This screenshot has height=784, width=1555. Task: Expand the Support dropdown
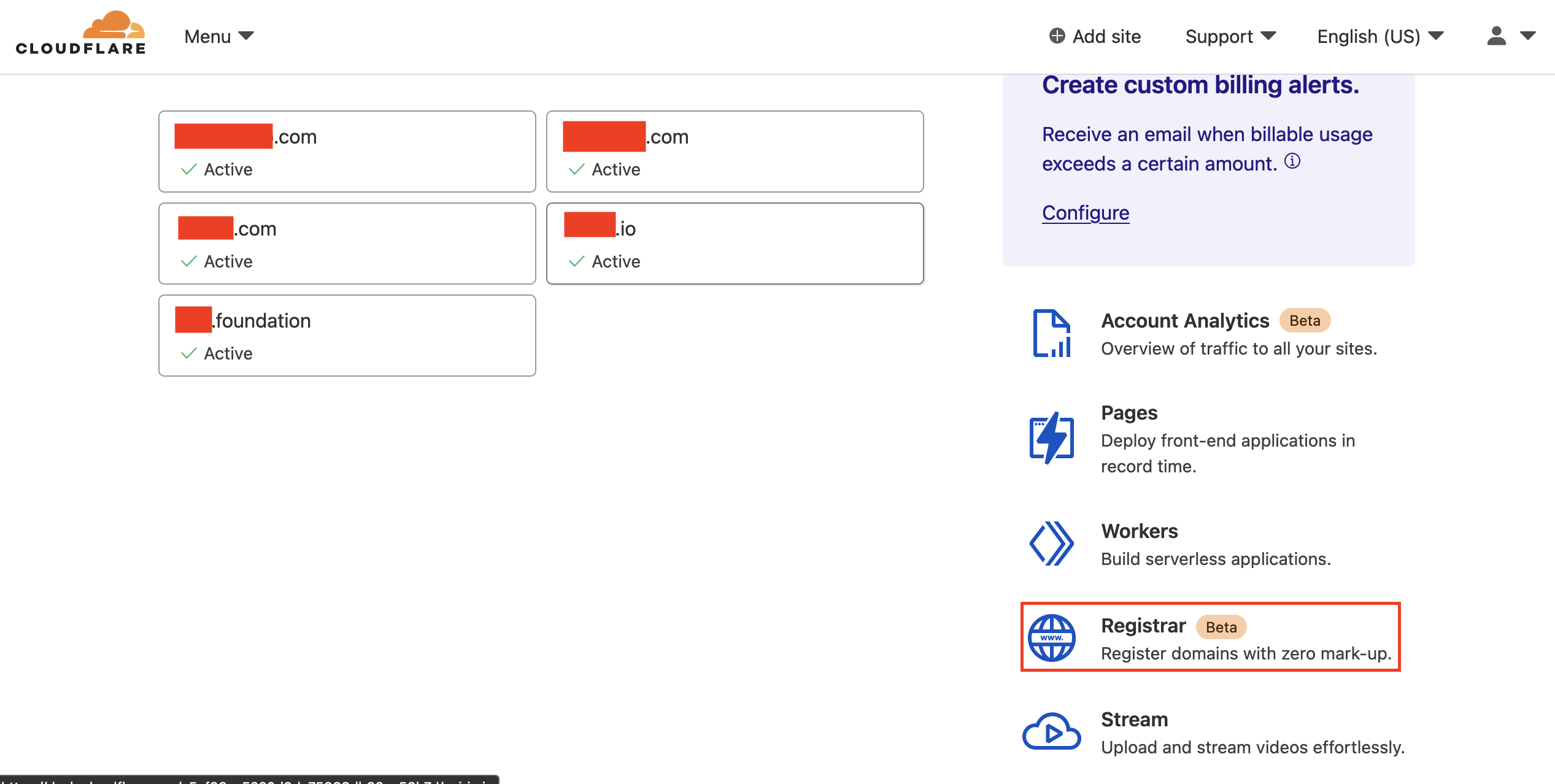tap(1230, 37)
